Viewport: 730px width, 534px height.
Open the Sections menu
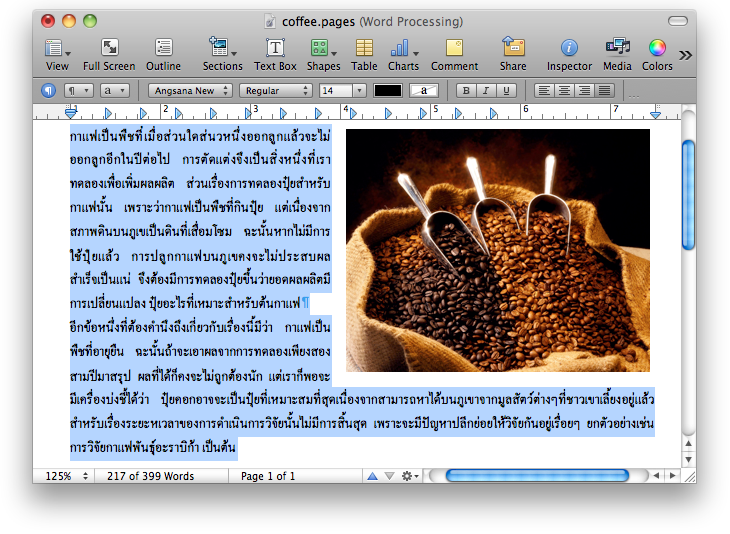tap(223, 55)
